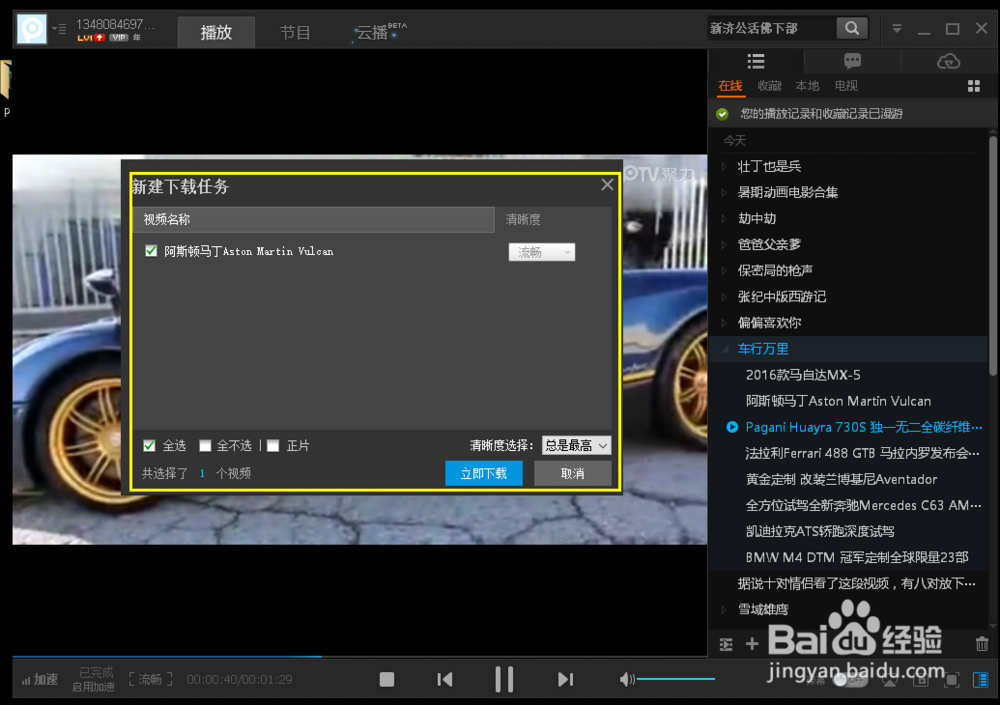
Task: Toggle the barrage OFF switch in bottom bar
Action: click(851, 680)
